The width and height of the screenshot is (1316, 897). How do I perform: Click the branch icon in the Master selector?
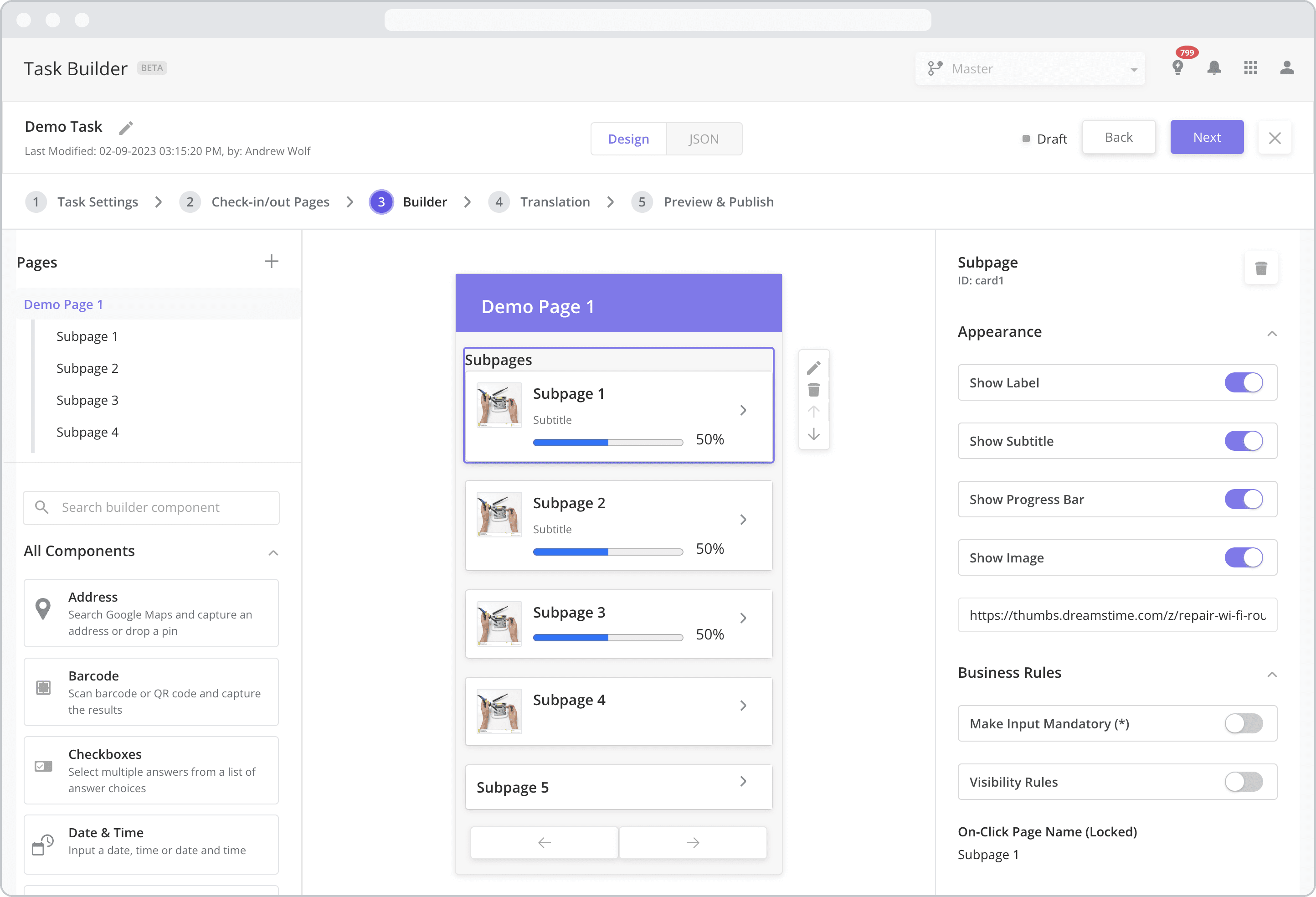pos(935,68)
